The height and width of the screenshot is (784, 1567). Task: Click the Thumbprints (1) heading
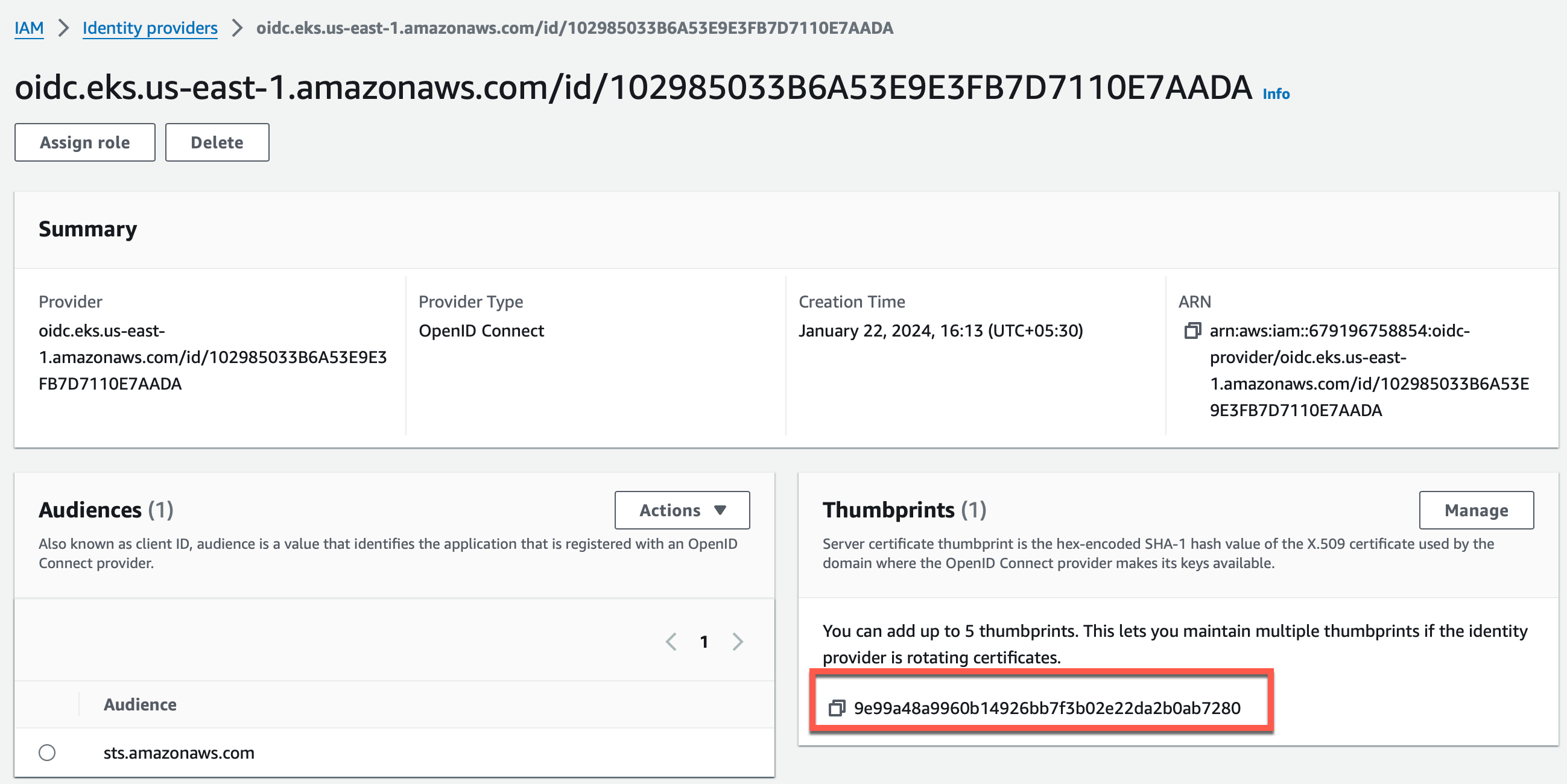(904, 510)
